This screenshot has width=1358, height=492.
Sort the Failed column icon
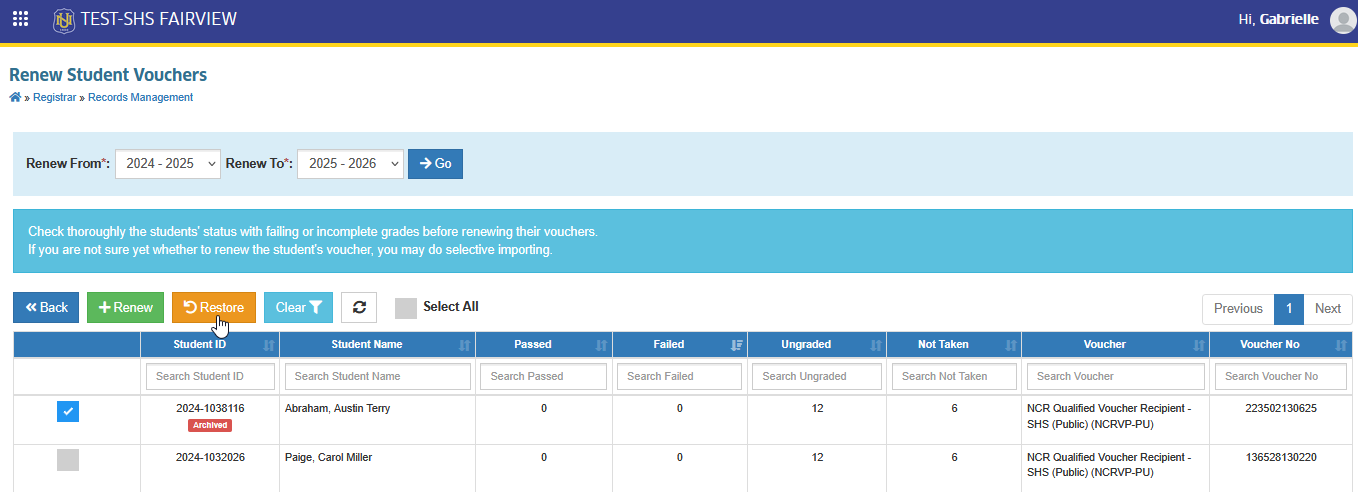736,345
